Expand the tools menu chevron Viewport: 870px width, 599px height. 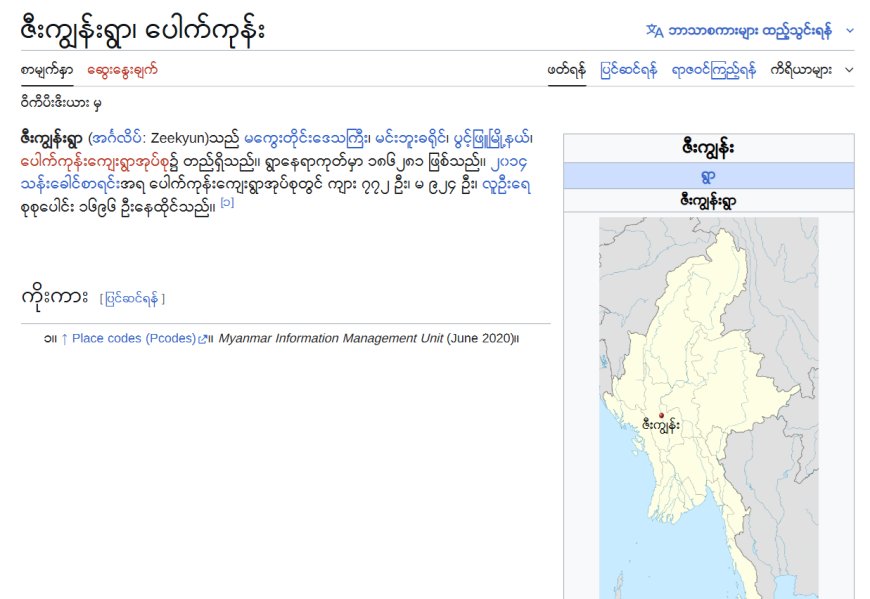[x=849, y=70]
